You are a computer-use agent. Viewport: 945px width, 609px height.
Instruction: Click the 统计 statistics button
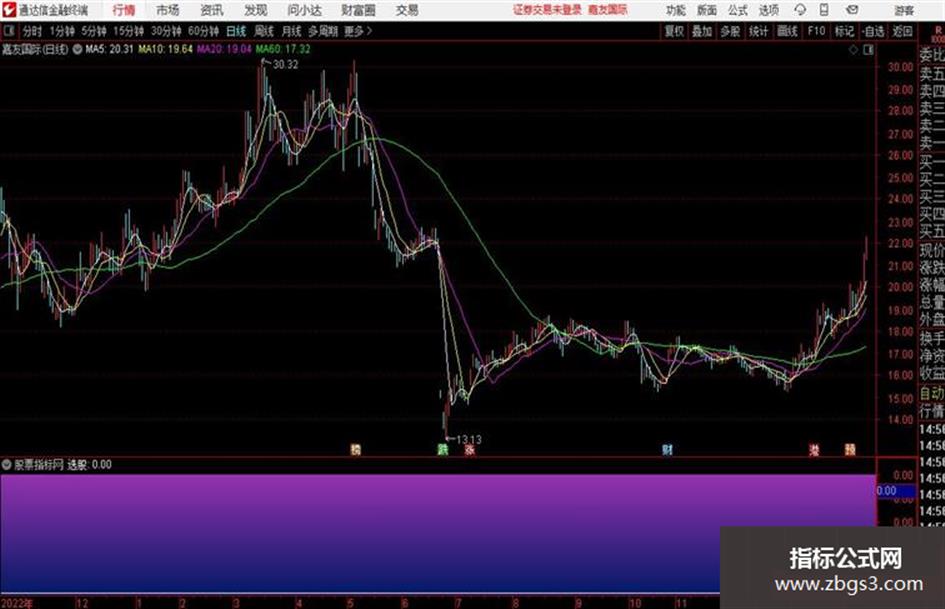[759, 31]
